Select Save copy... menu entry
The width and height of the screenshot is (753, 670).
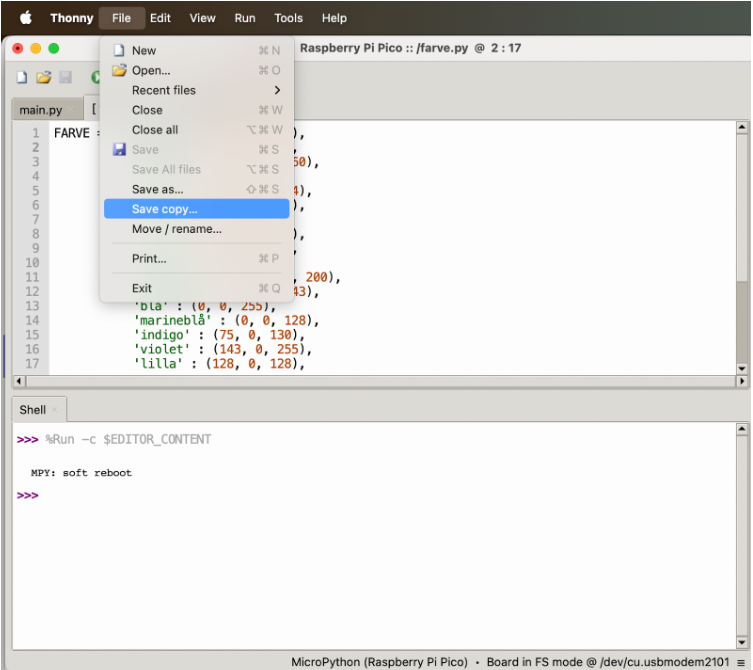click(196, 209)
